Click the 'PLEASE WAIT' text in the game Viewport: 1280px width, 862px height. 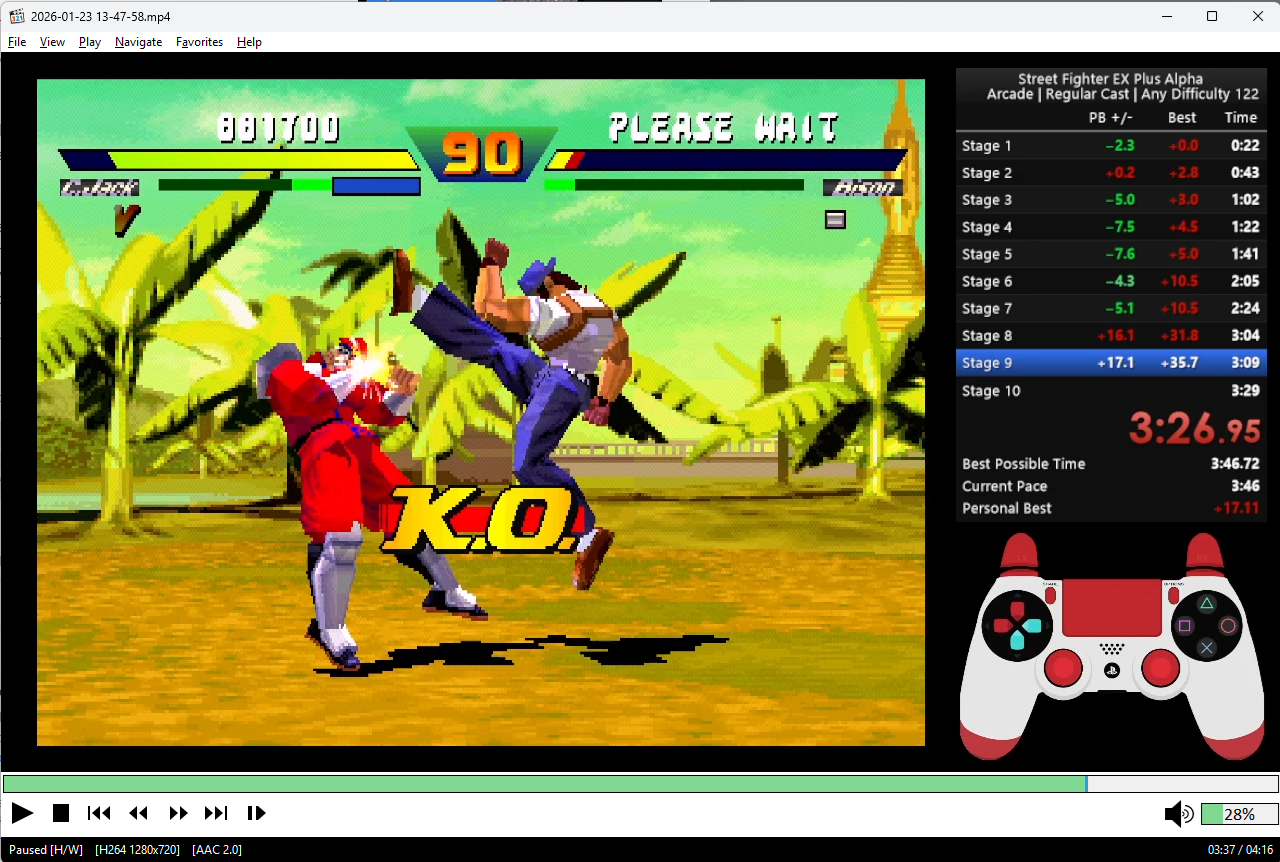click(724, 128)
